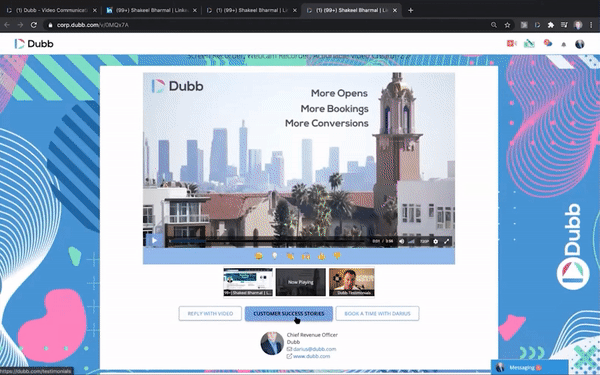Open the www.dubb.com website link

311,356
